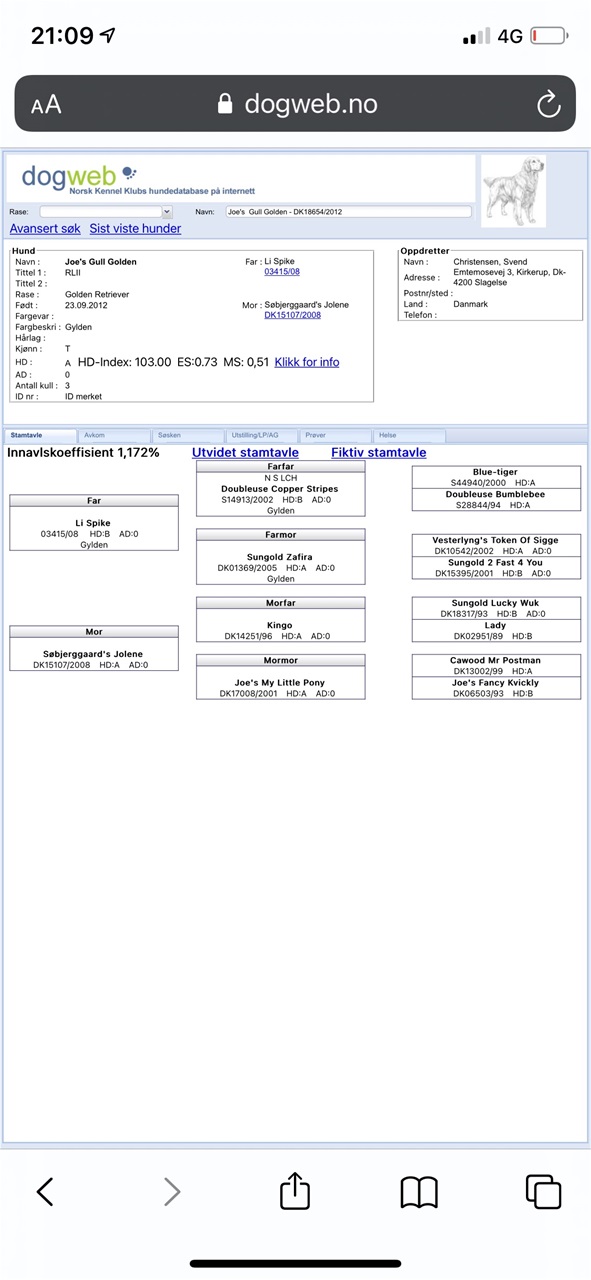
Task: Open the Avansert søk link
Action: [45, 229]
